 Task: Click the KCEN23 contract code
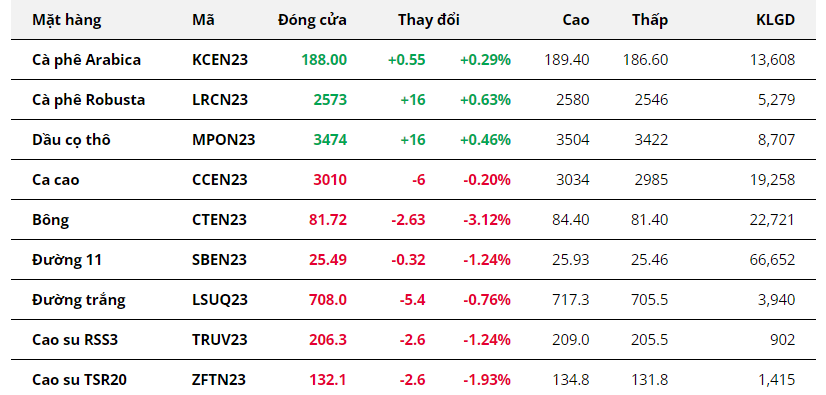[220, 60]
